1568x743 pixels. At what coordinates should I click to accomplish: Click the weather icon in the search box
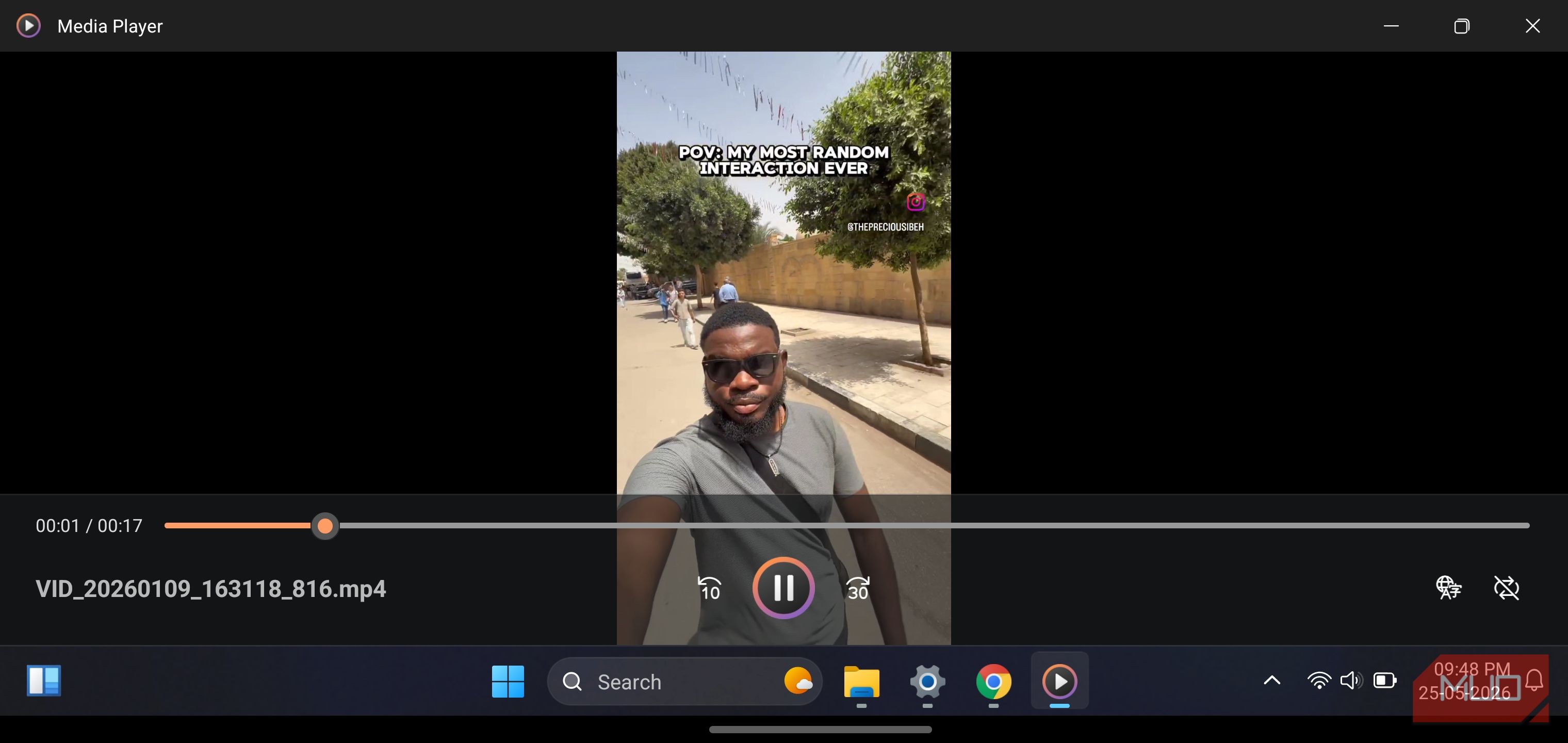coord(797,681)
